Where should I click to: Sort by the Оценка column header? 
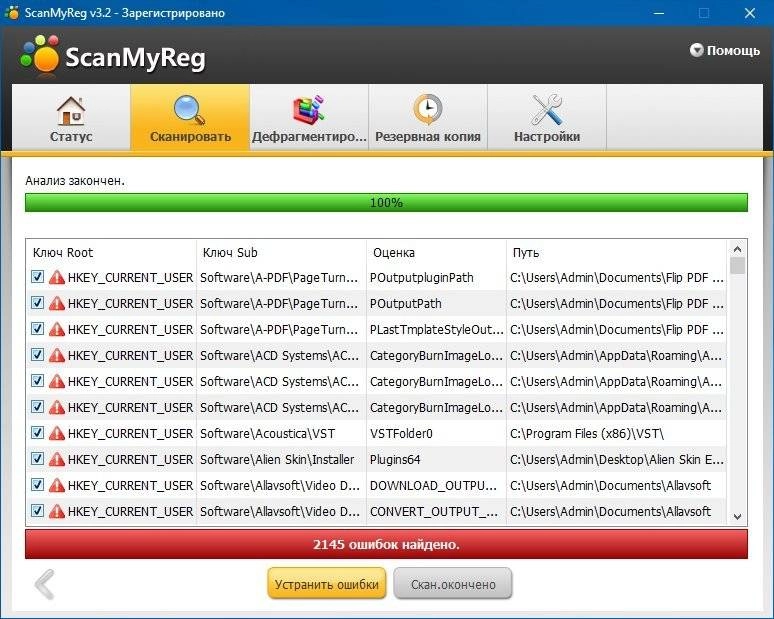tap(436, 253)
